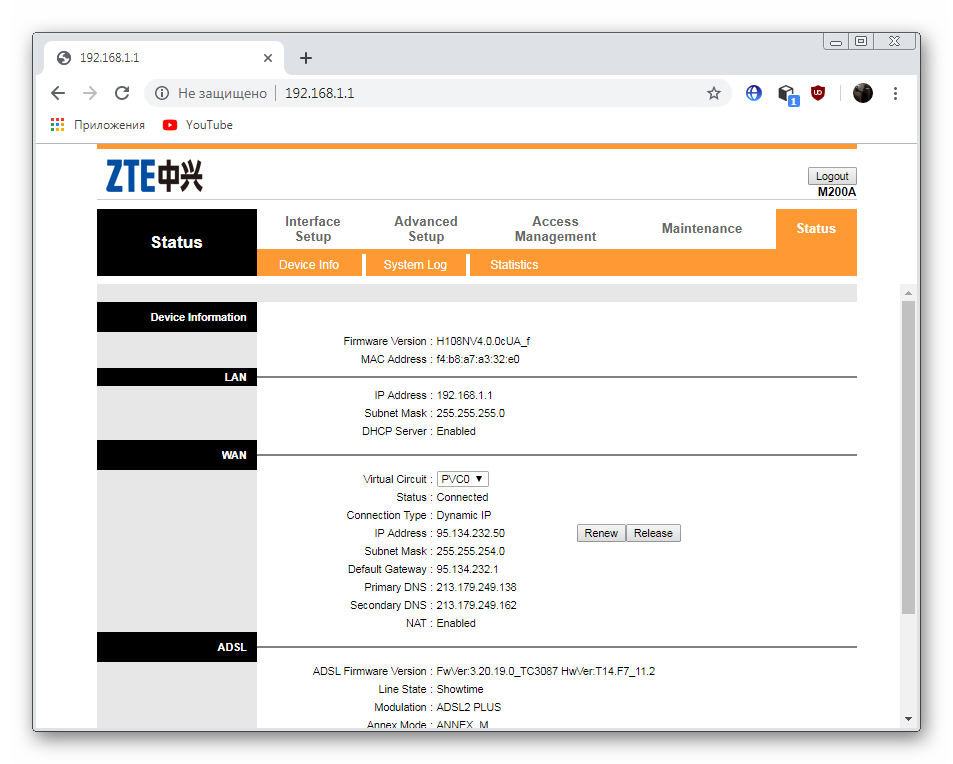Renew the WAN IP address
Viewport: 953px width, 764px height.
600,533
